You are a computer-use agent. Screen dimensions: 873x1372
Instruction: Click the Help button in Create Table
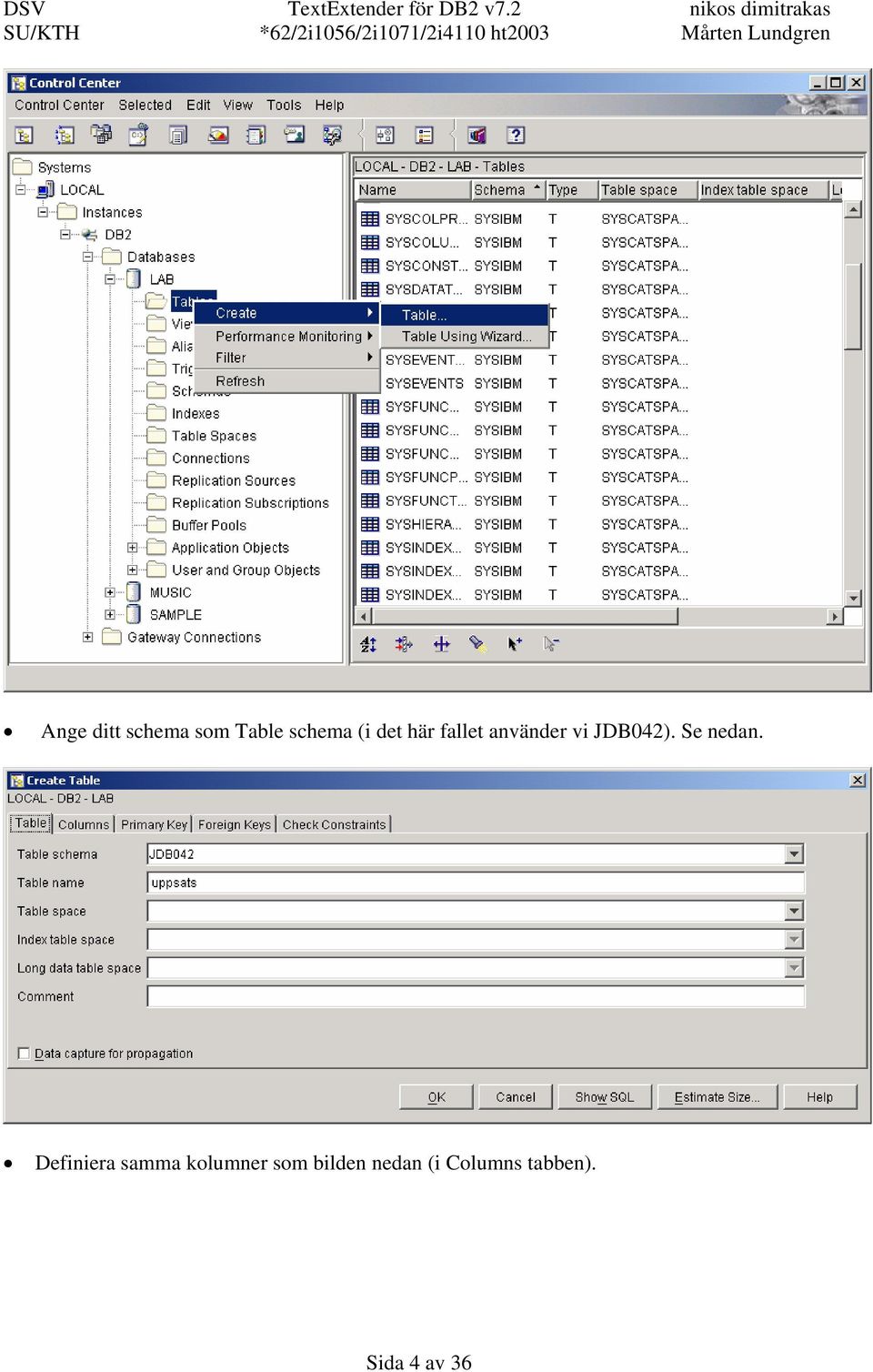click(x=819, y=1097)
